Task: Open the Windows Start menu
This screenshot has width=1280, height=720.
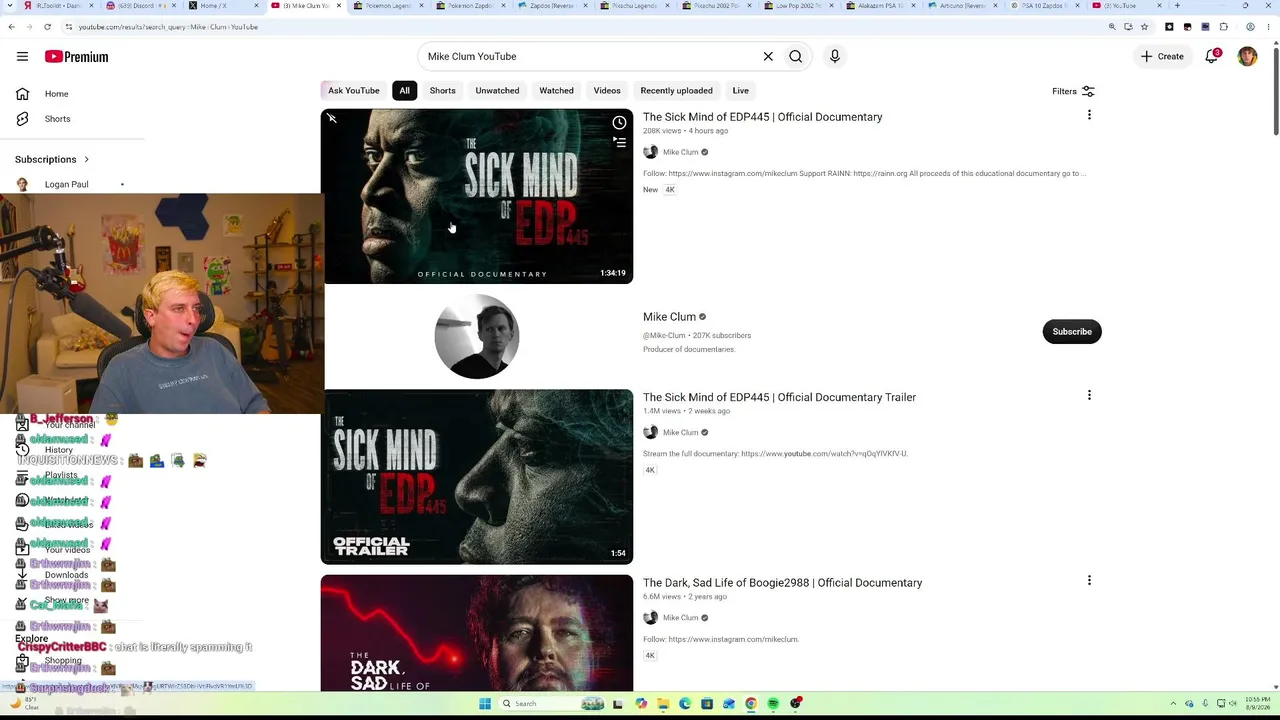Action: [x=485, y=704]
